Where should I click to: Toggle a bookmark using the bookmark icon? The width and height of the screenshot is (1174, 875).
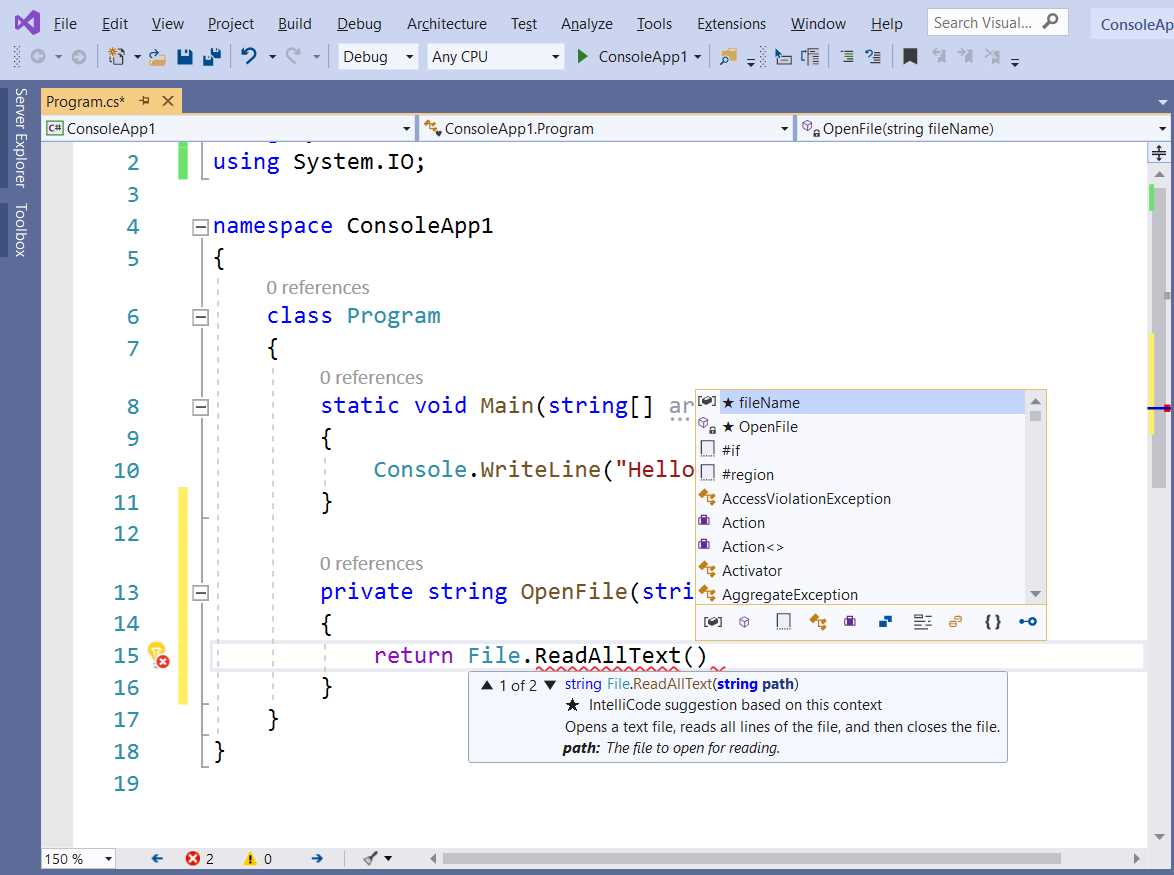(909, 57)
